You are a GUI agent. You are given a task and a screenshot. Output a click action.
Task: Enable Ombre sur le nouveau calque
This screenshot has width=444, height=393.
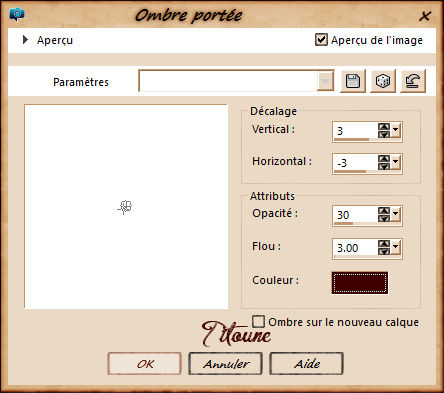coord(258,322)
